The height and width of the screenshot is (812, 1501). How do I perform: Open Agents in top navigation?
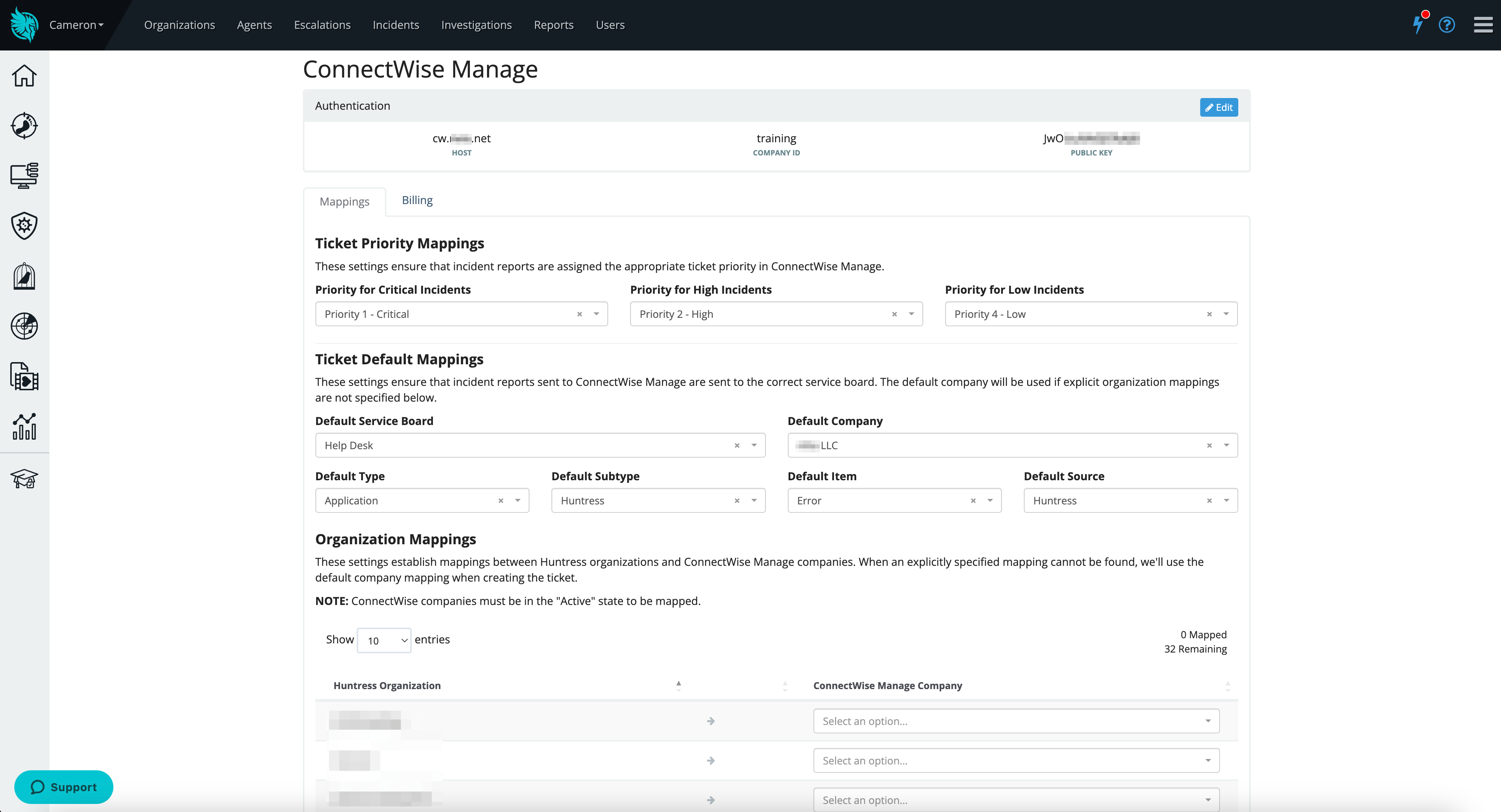255,25
